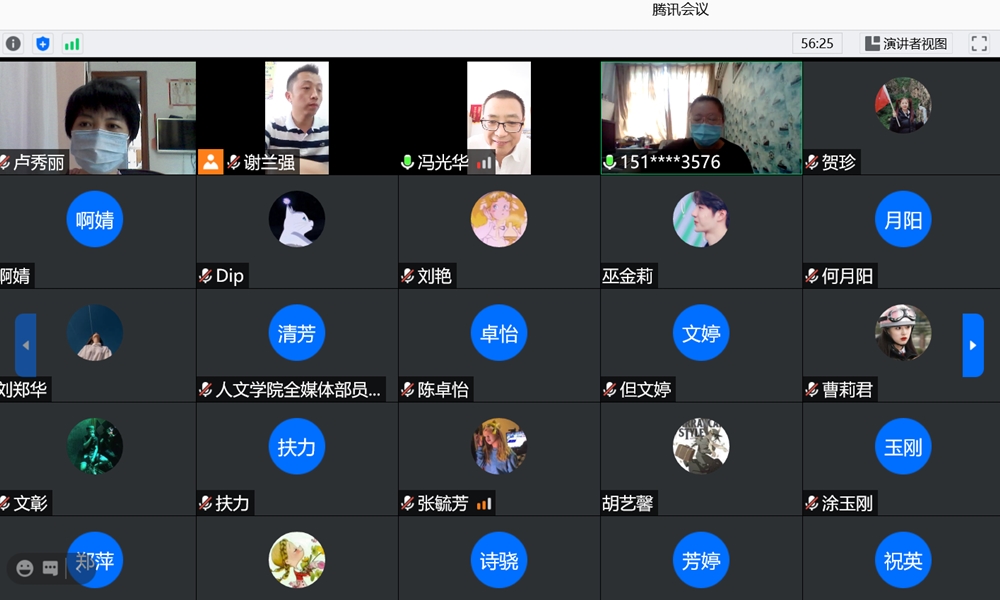Click the 56:25 meeting timer
This screenshot has height=600, width=1000.
[x=817, y=44]
